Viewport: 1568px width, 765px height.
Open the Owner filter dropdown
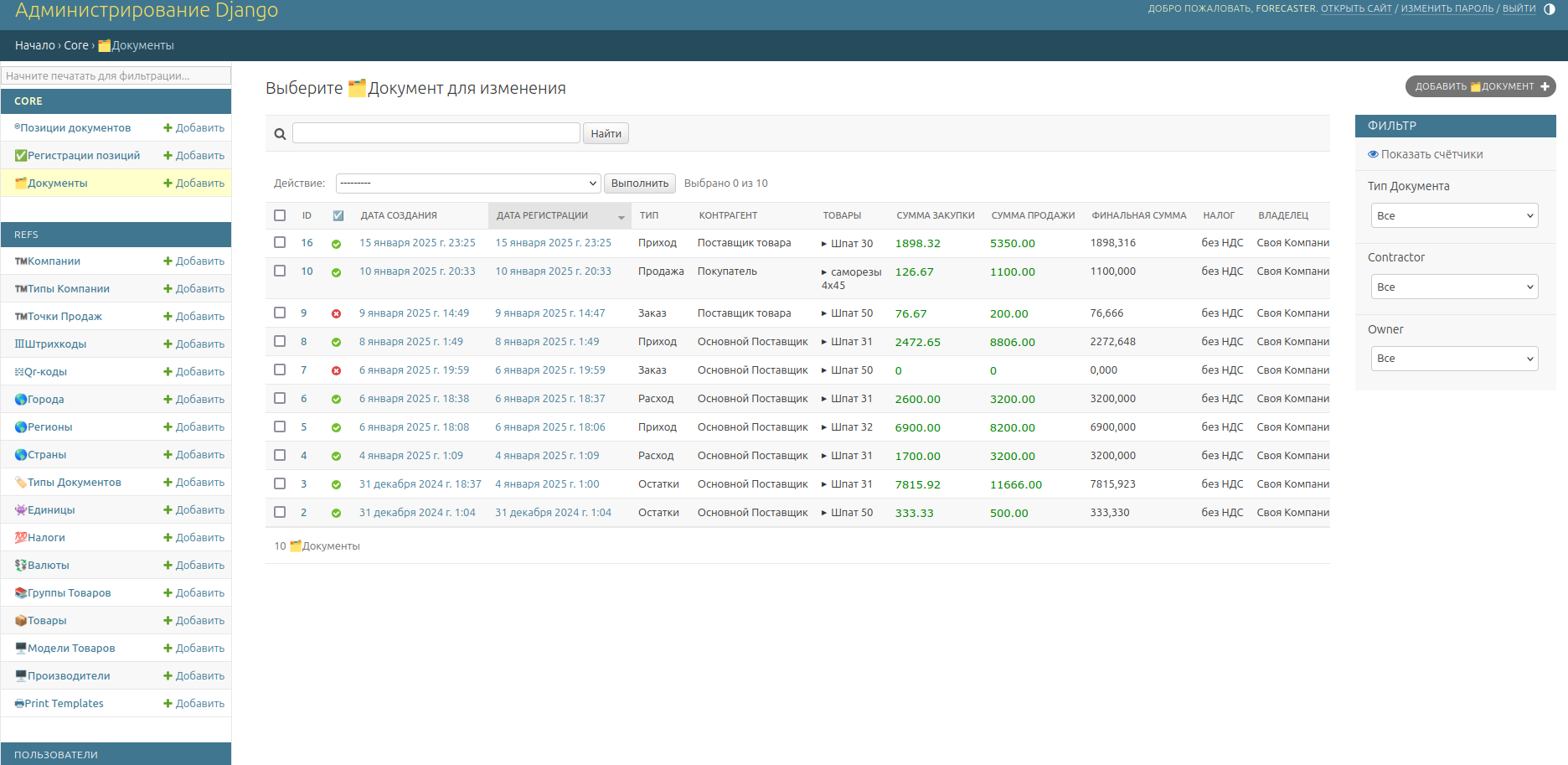coord(1454,358)
